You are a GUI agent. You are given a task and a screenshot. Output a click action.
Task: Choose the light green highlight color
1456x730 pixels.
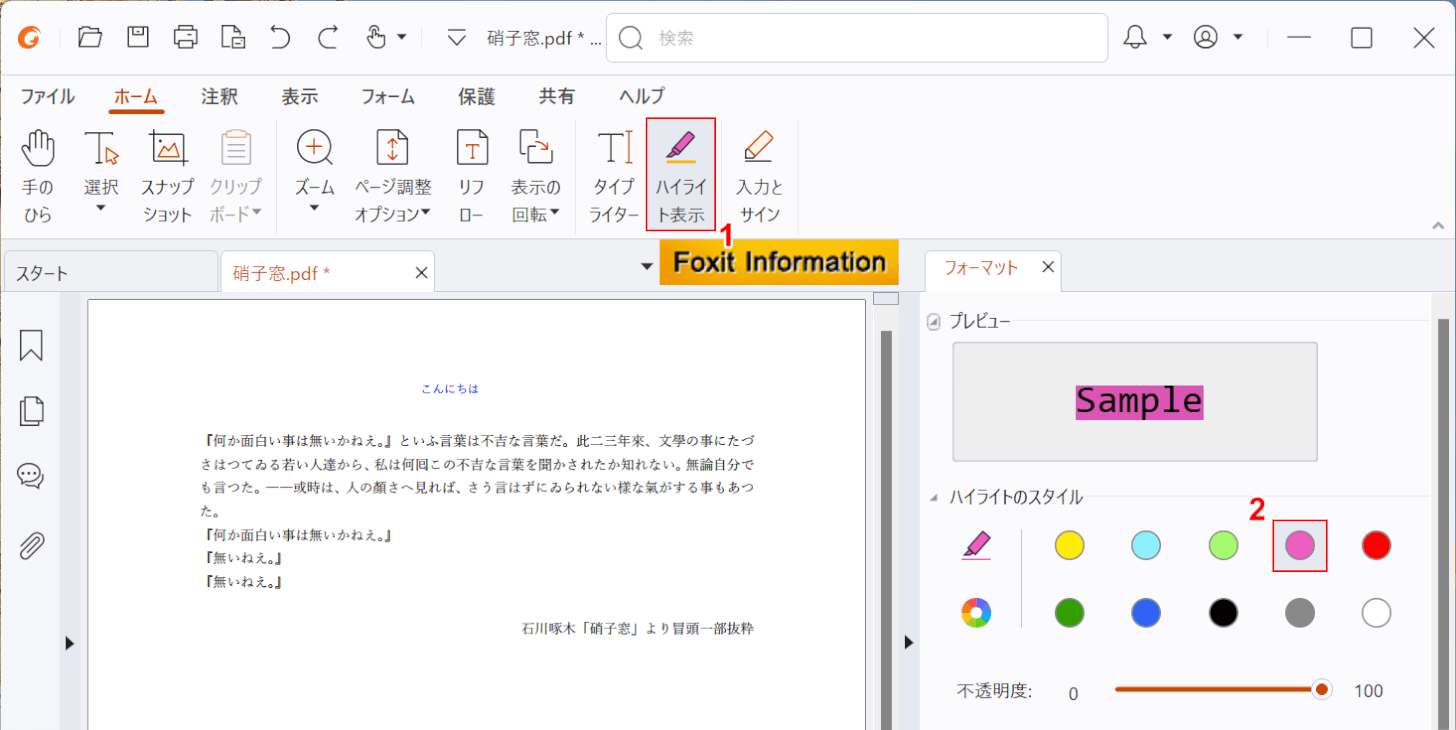tap(1223, 545)
